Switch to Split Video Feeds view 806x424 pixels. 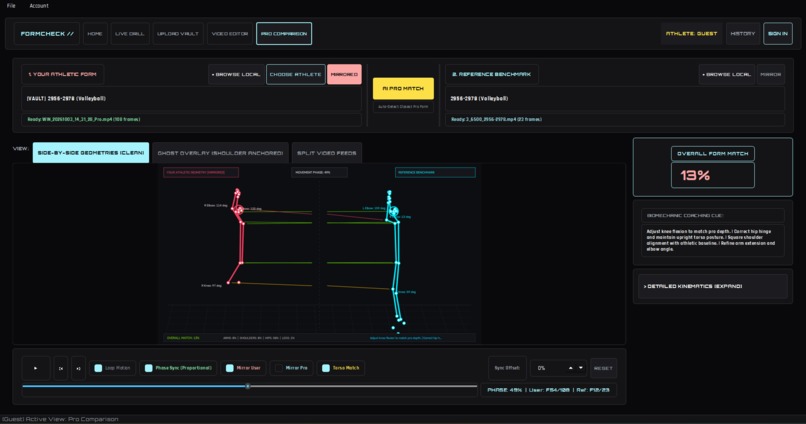[326, 153]
